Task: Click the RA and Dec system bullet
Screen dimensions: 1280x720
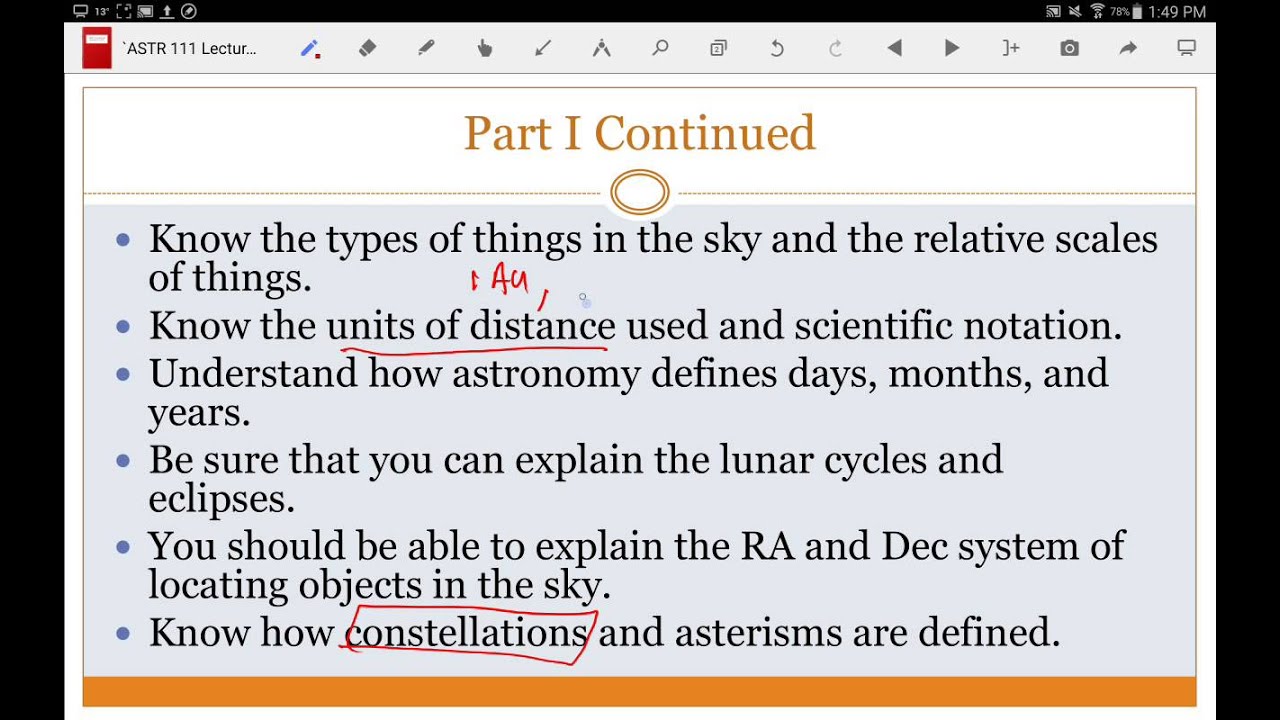Action: pyautogui.click(x=636, y=565)
